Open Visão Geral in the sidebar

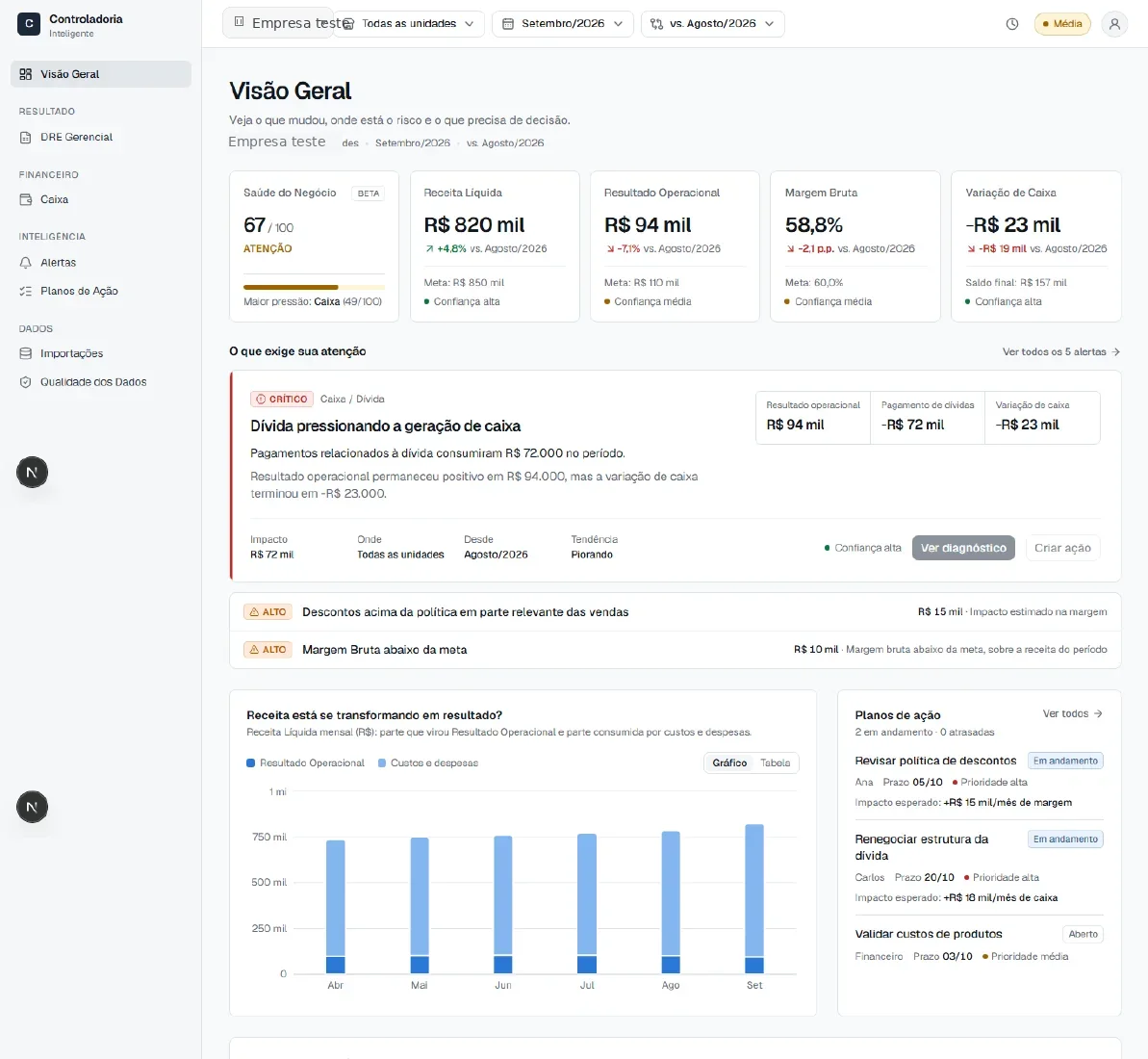(101, 74)
